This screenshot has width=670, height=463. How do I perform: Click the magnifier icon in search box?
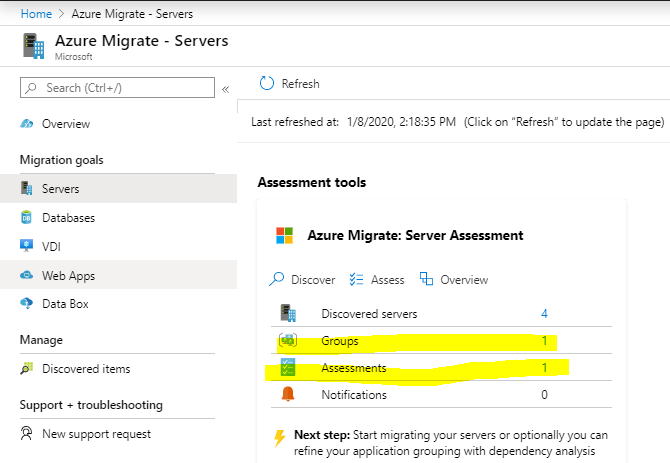click(31, 88)
